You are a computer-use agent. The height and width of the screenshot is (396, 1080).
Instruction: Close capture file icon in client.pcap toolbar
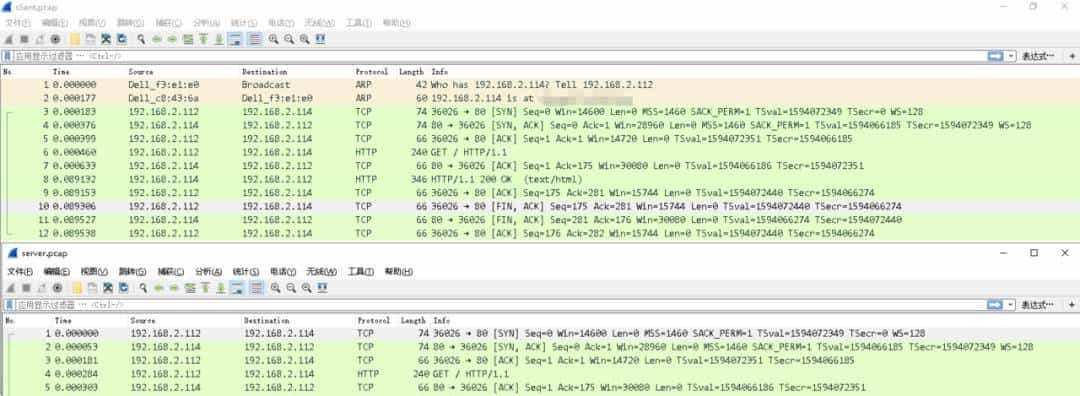(106, 39)
